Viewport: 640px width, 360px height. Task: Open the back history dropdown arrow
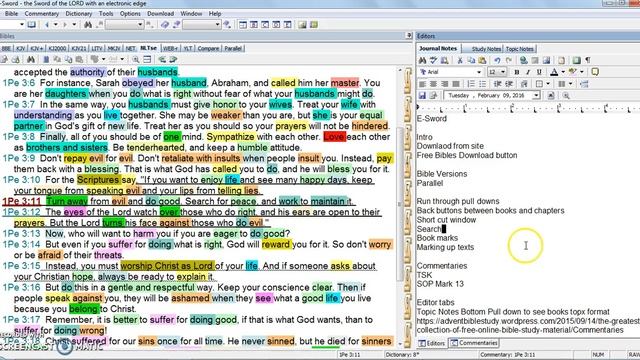point(56,25)
